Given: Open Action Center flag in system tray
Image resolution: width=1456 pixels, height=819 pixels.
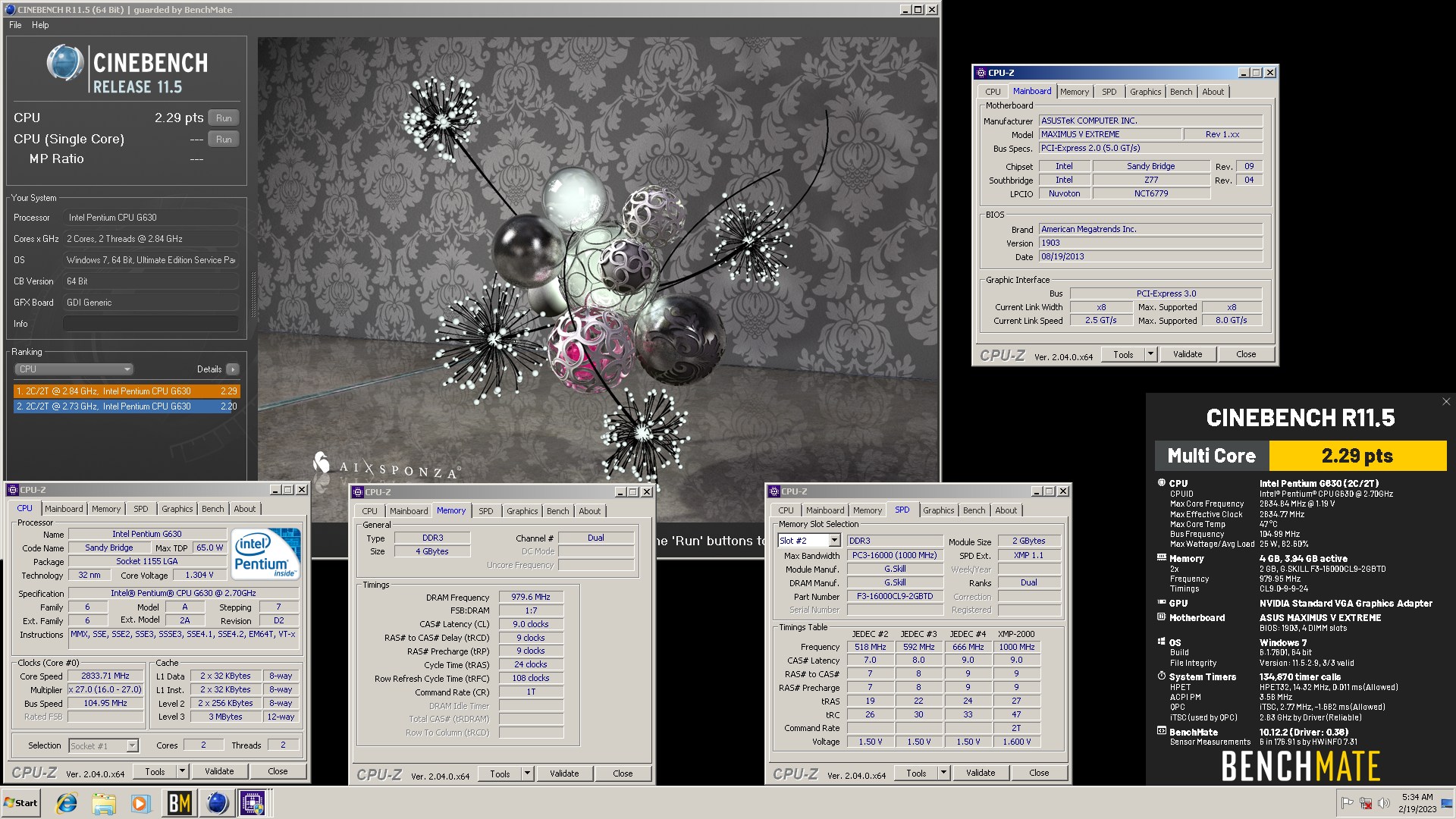Looking at the screenshot, I should pyautogui.click(x=1348, y=803).
